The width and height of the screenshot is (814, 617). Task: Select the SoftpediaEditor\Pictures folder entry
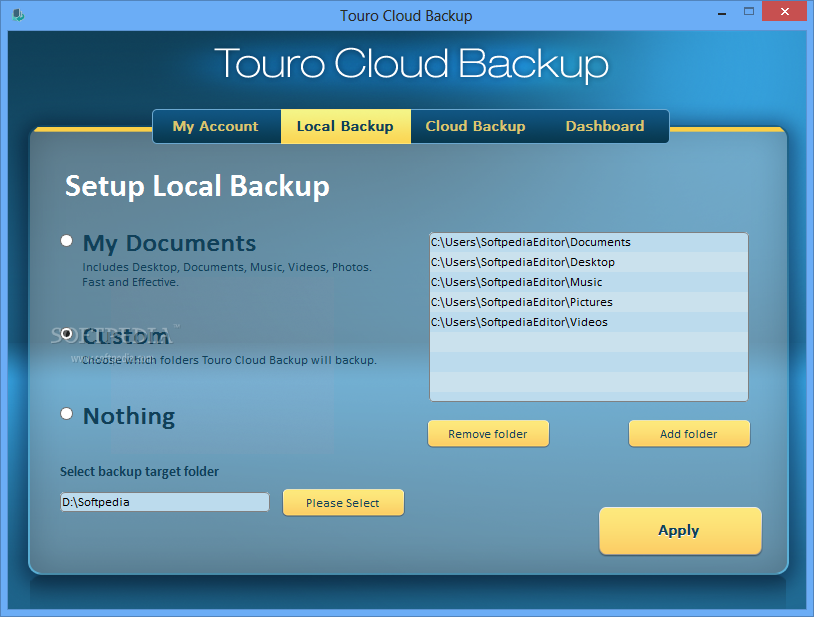[589, 302]
